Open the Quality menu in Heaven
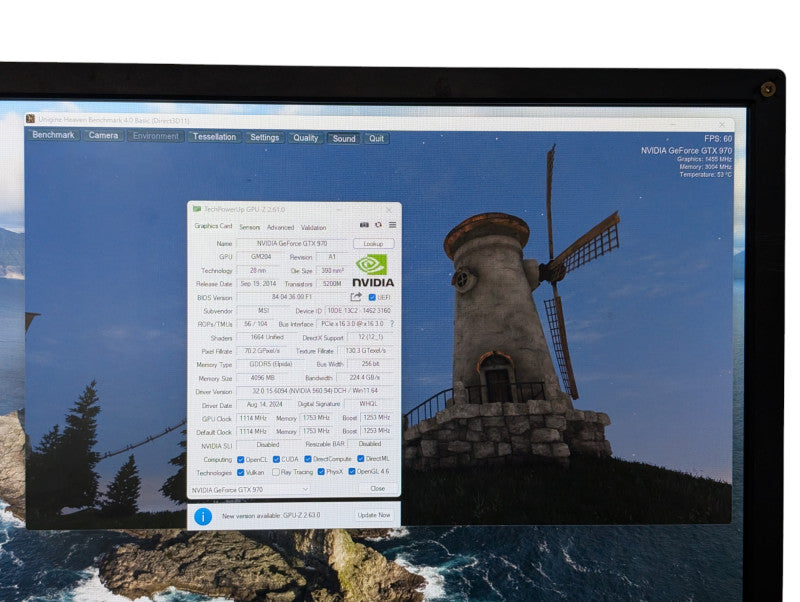Image resolution: width=800 pixels, height=602 pixels. pyautogui.click(x=305, y=138)
